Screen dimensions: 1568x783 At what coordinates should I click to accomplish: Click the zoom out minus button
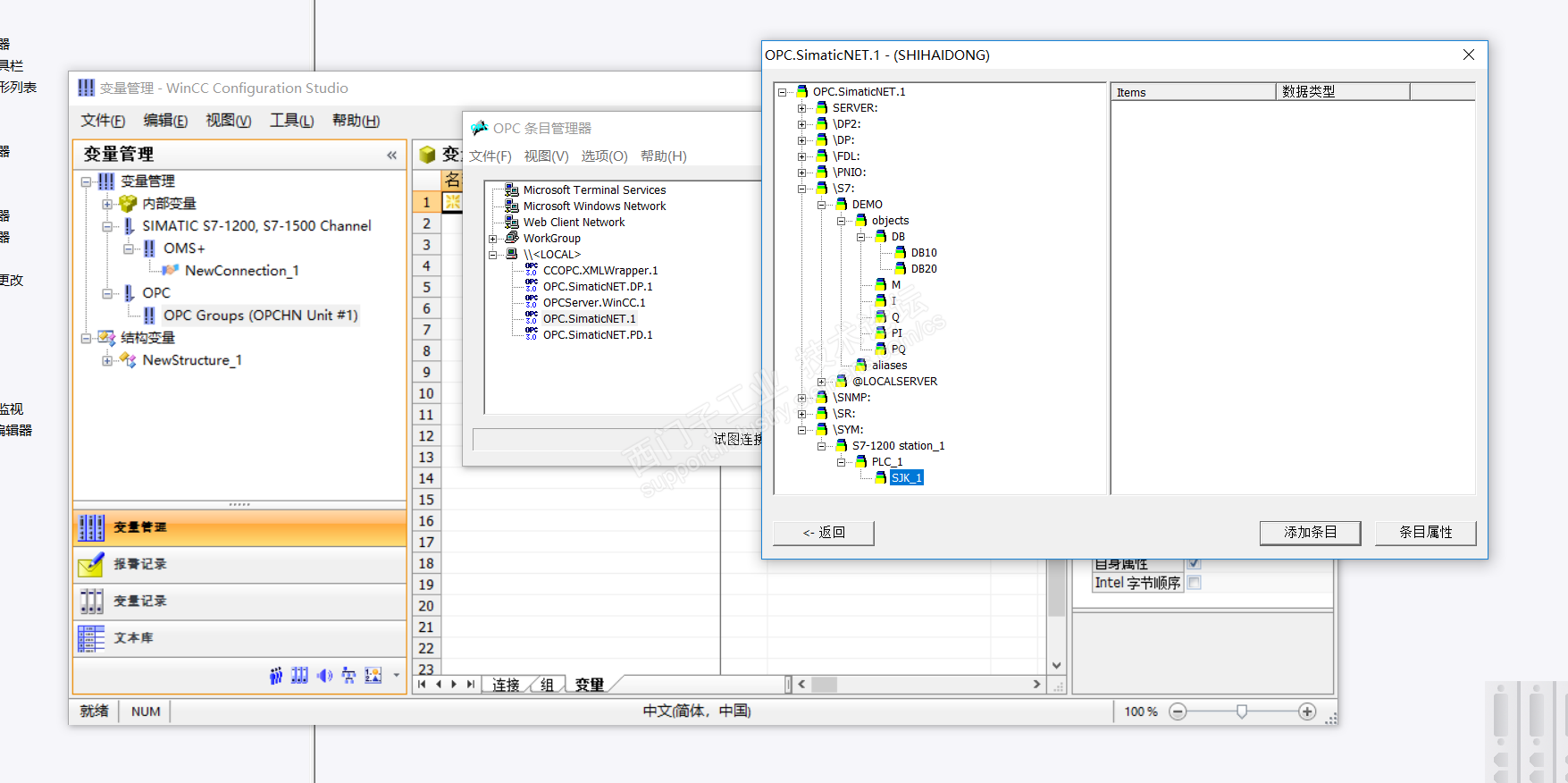[1178, 711]
